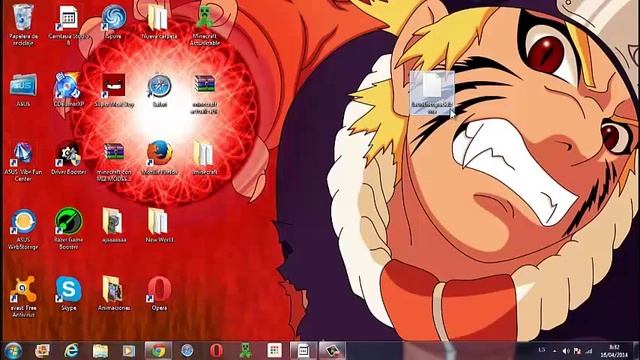Open ASUS Vibe Fun Center shortcut
640x360 pixels.
tap(23, 161)
